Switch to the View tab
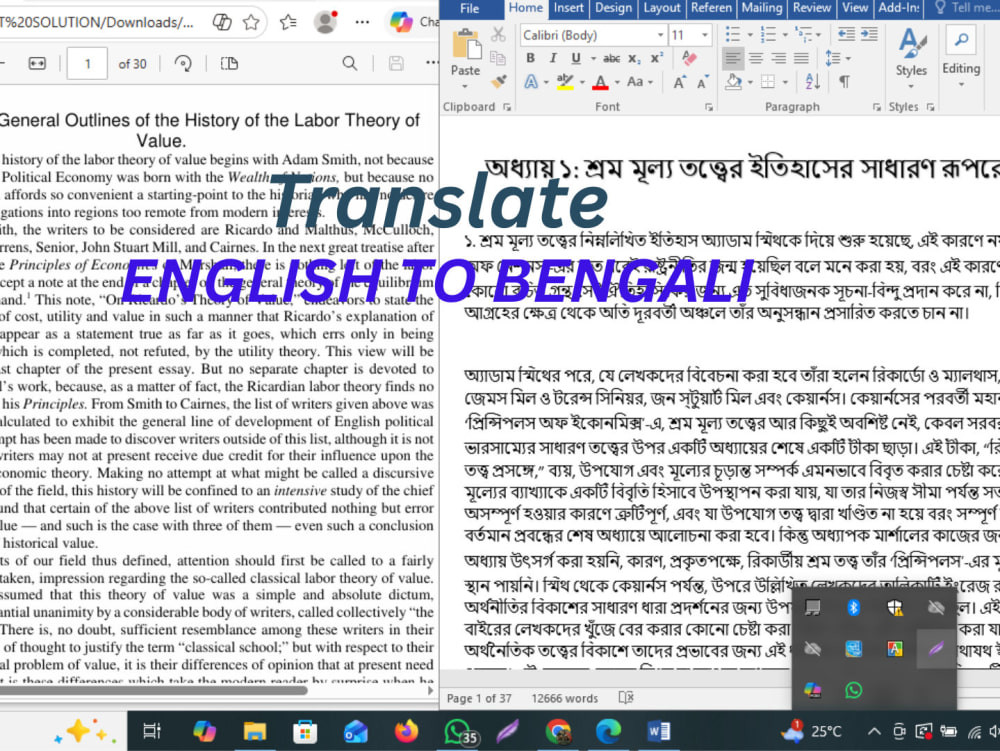The image size is (1000, 751). pos(855,8)
